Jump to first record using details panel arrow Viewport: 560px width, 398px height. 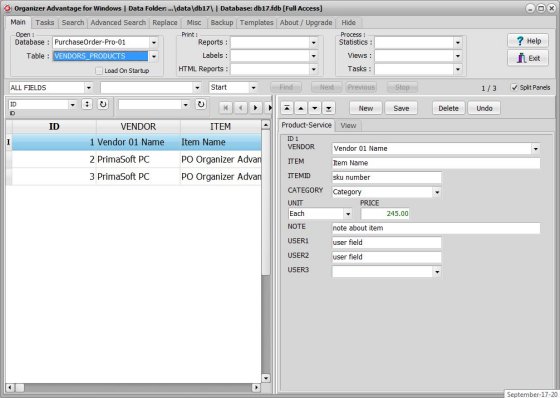click(x=287, y=108)
